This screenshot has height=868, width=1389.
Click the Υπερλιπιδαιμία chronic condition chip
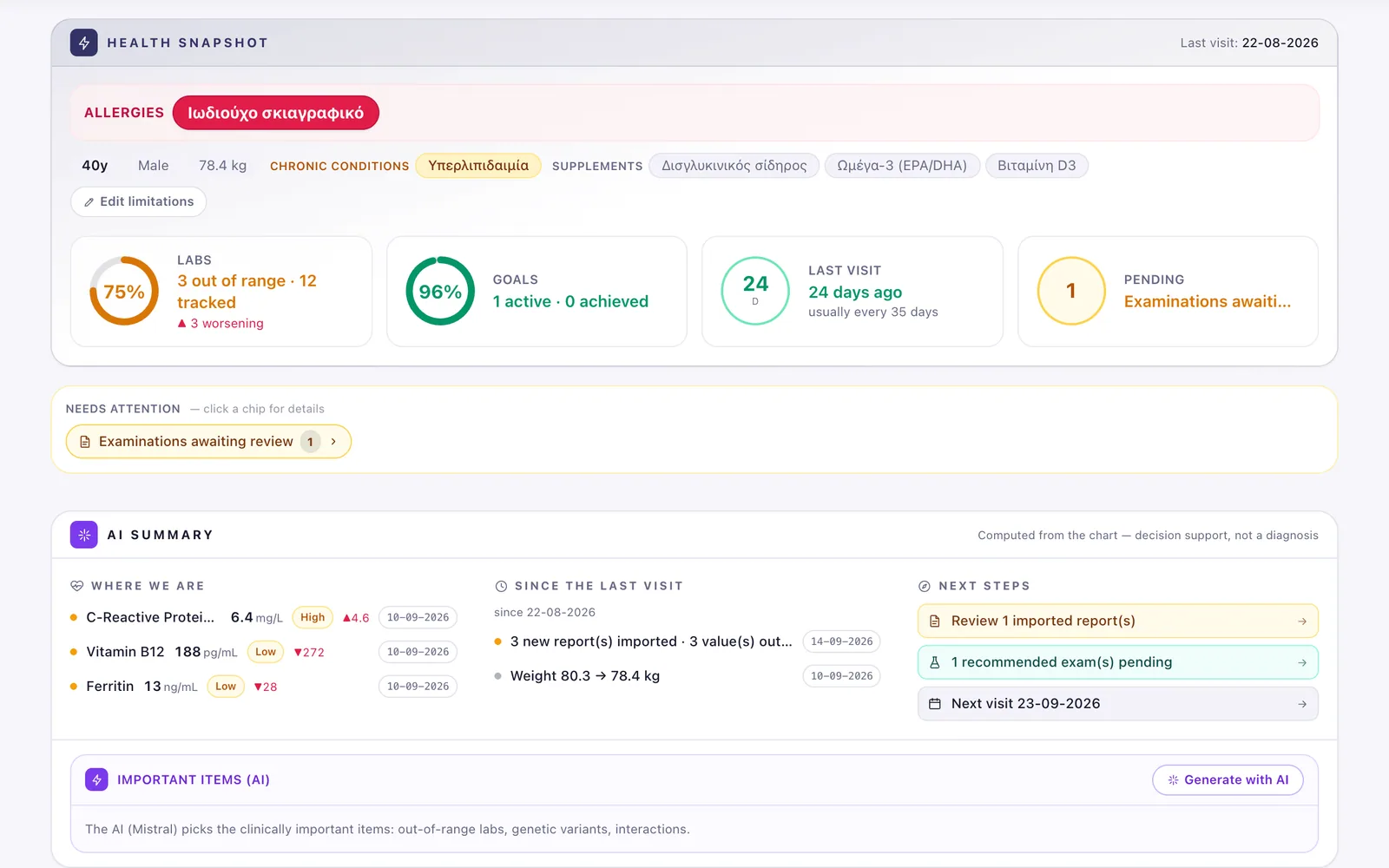(x=478, y=166)
